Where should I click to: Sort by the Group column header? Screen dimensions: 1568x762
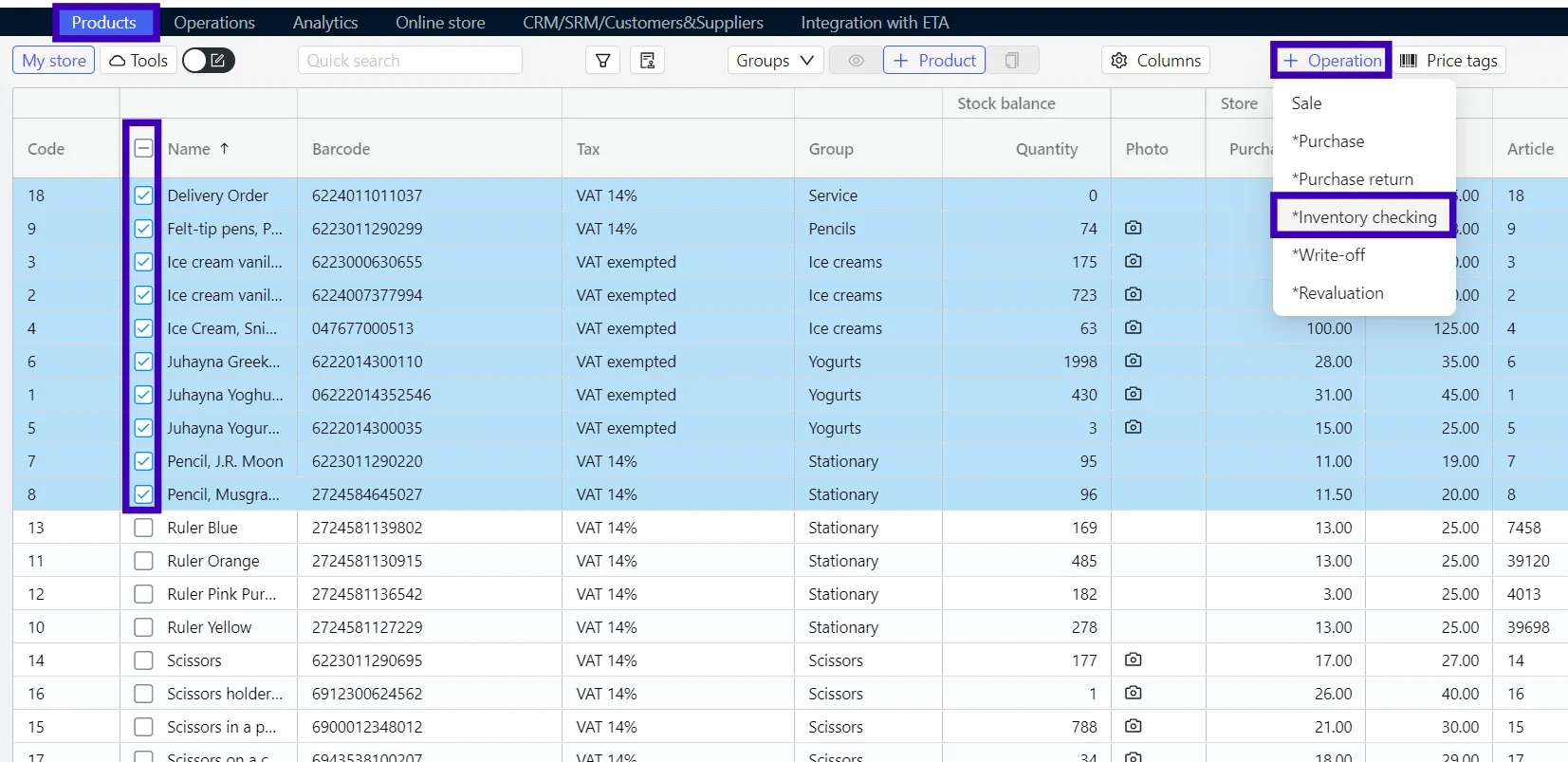click(x=831, y=149)
